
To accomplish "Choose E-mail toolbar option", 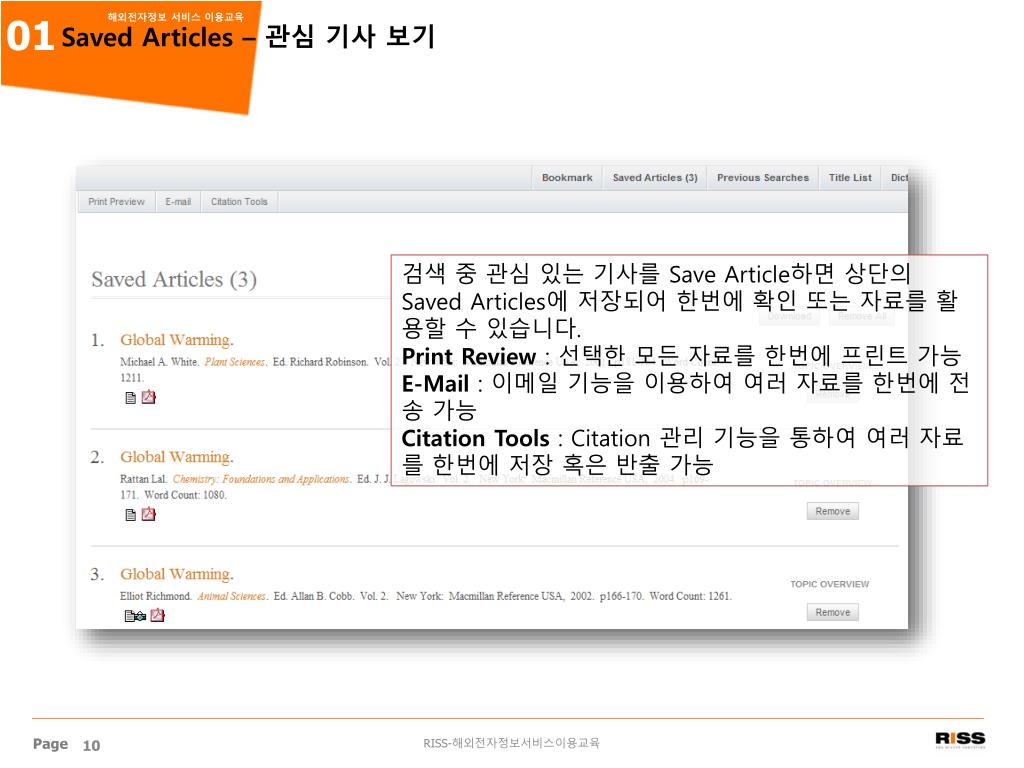I will pos(178,202).
